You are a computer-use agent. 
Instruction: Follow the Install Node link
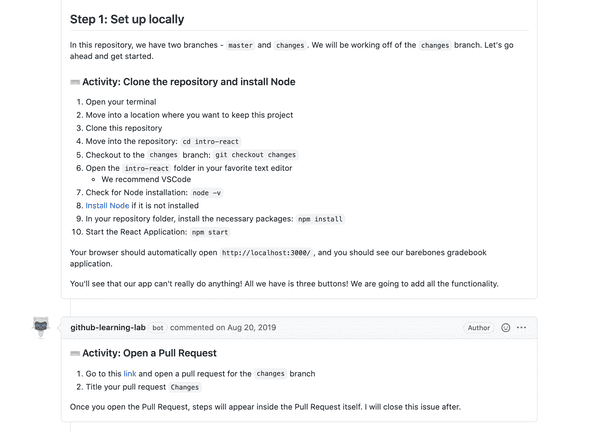point(107,205)
